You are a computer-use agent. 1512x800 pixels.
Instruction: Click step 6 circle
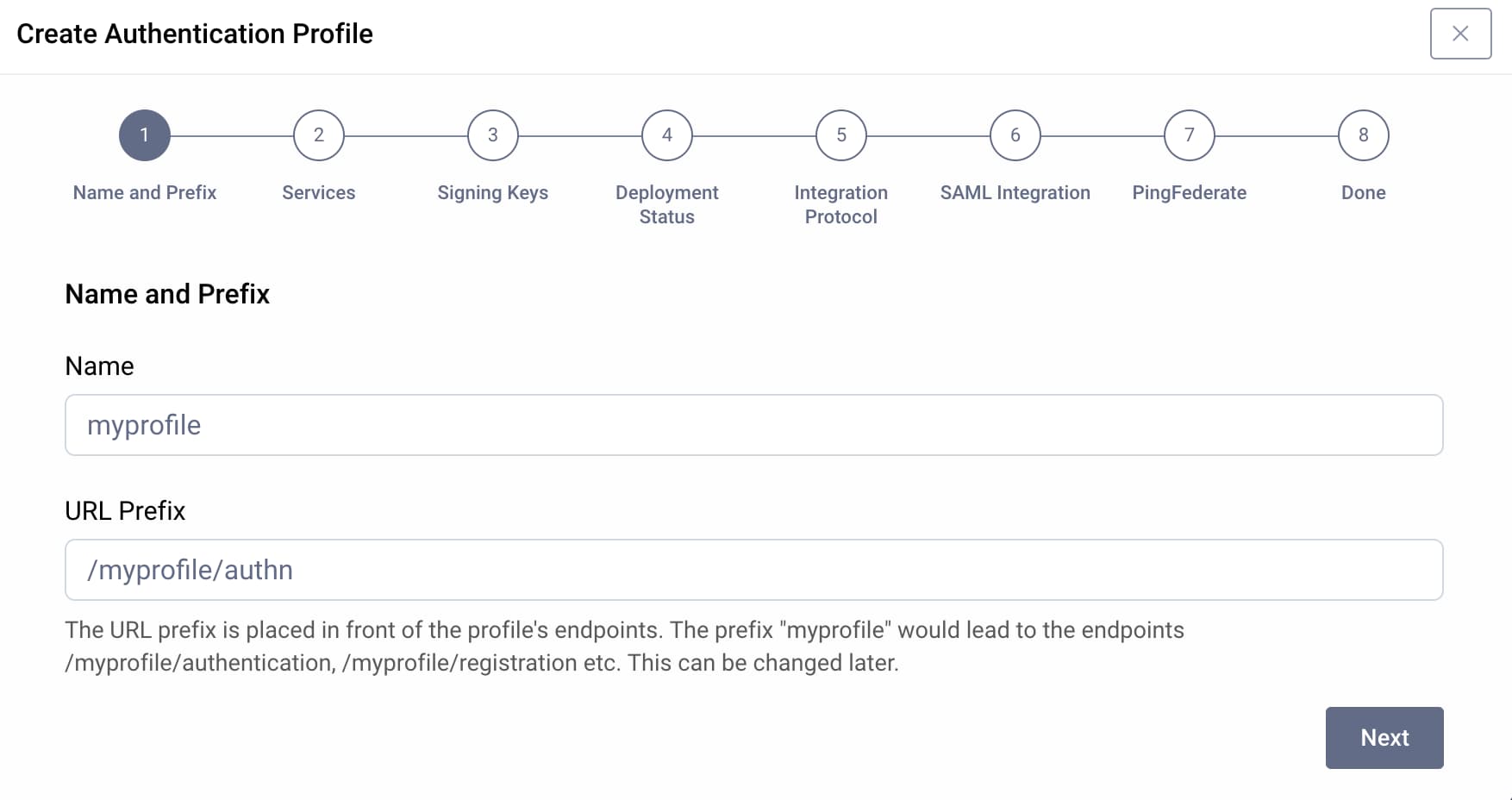tap(1015, 135)
